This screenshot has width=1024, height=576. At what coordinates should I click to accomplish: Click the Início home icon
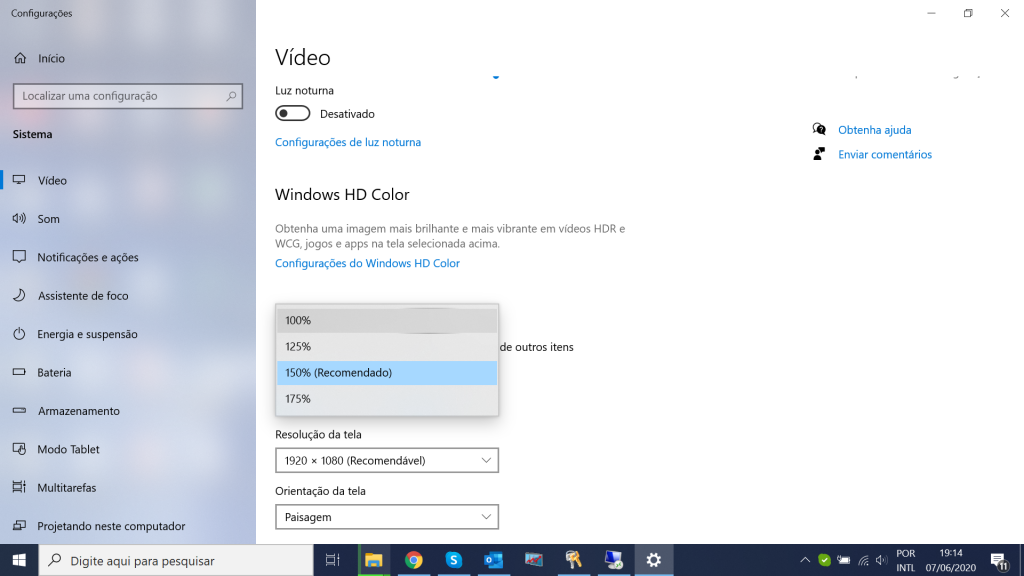[19, 58]
